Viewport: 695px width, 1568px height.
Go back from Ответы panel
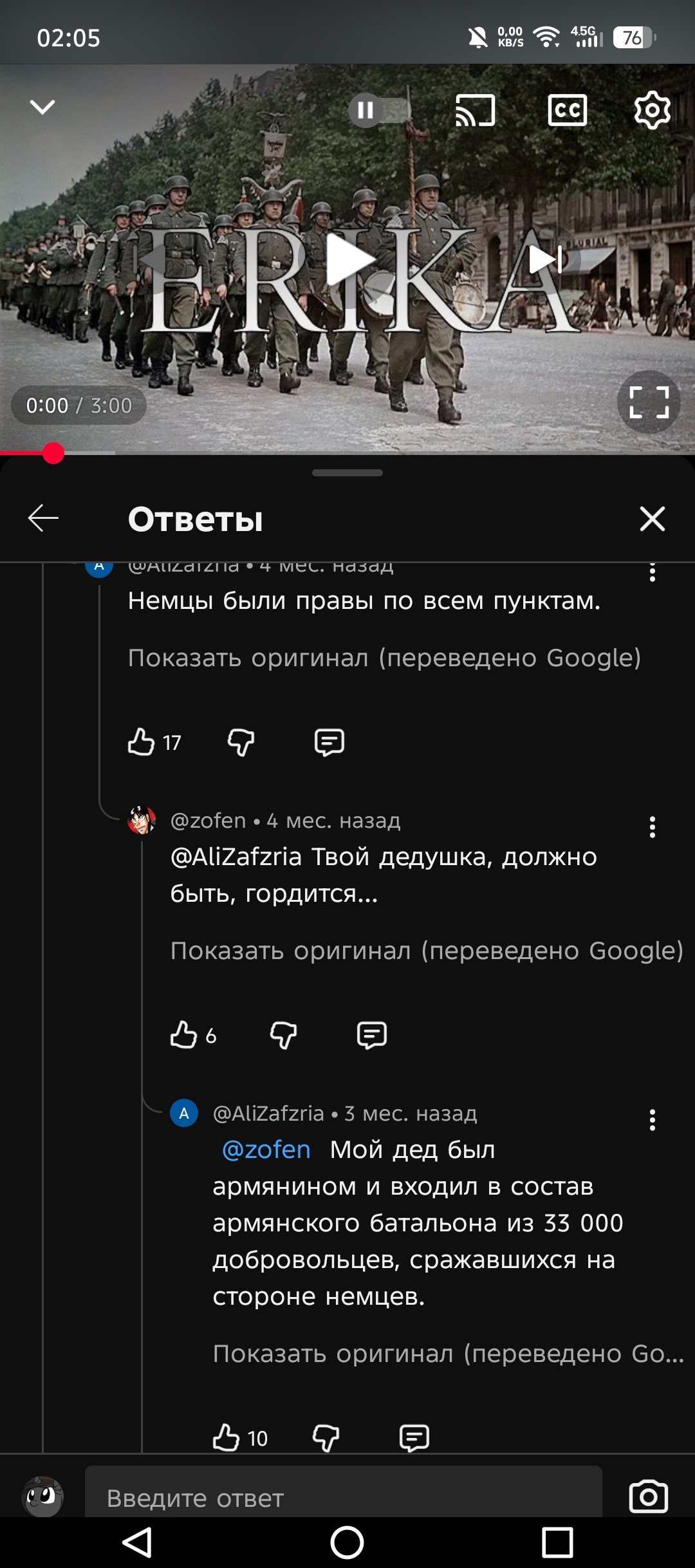pyautogui.click(x=44, y=518)
